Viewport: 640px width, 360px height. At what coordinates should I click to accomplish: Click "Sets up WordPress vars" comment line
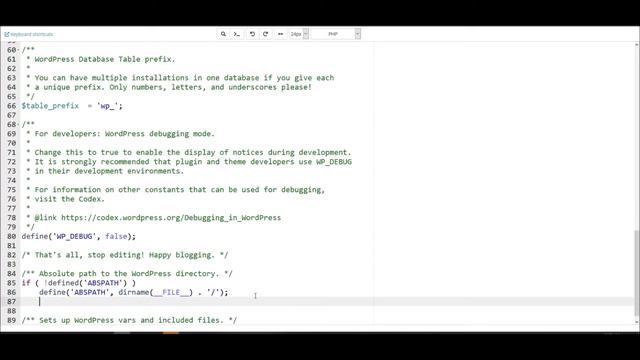129,320
